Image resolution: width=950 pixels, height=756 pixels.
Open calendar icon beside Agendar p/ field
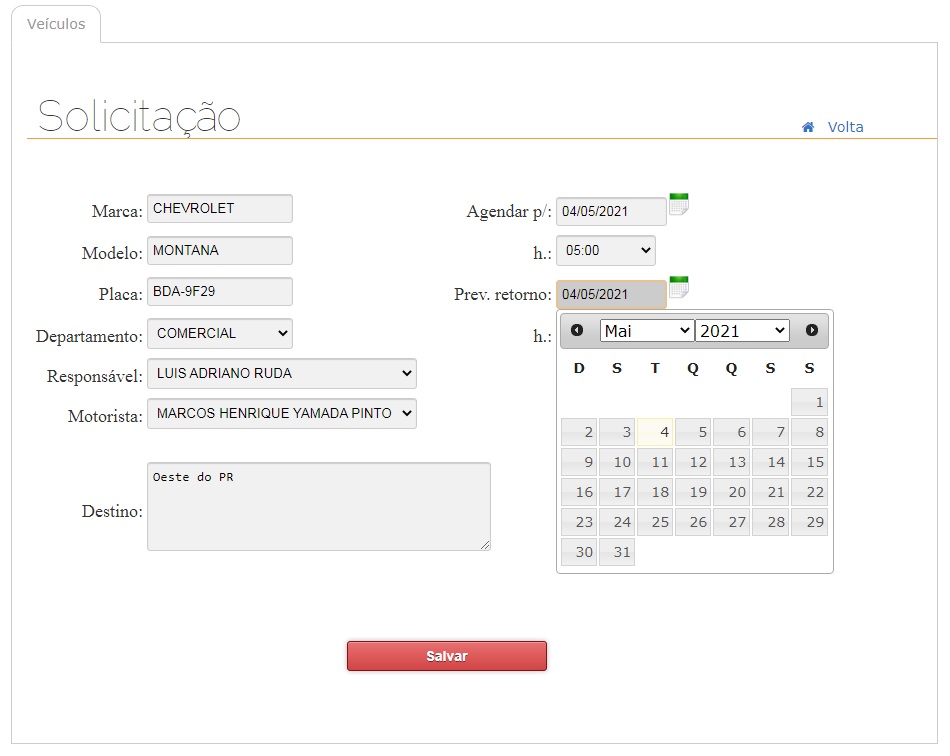click(678, 204)
